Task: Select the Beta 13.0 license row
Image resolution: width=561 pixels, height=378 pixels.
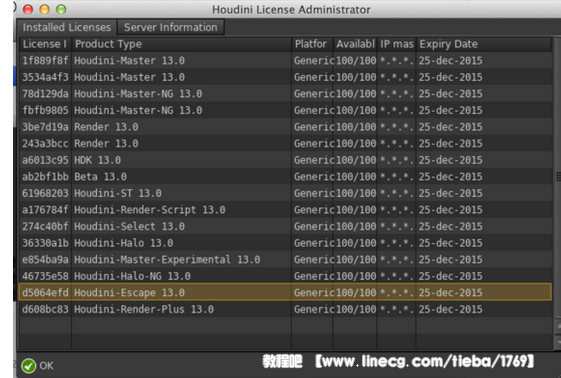Action: (x=286, y=176)
